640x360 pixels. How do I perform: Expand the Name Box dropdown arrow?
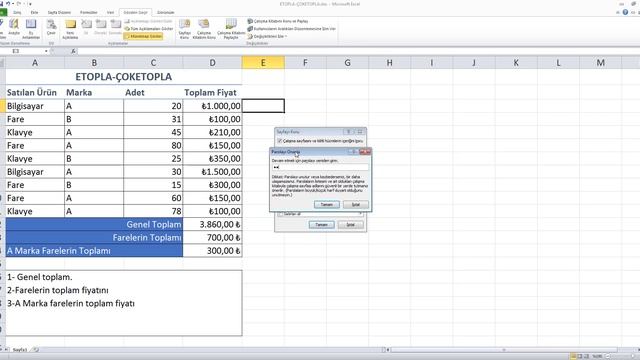click(x=46, y=51)
